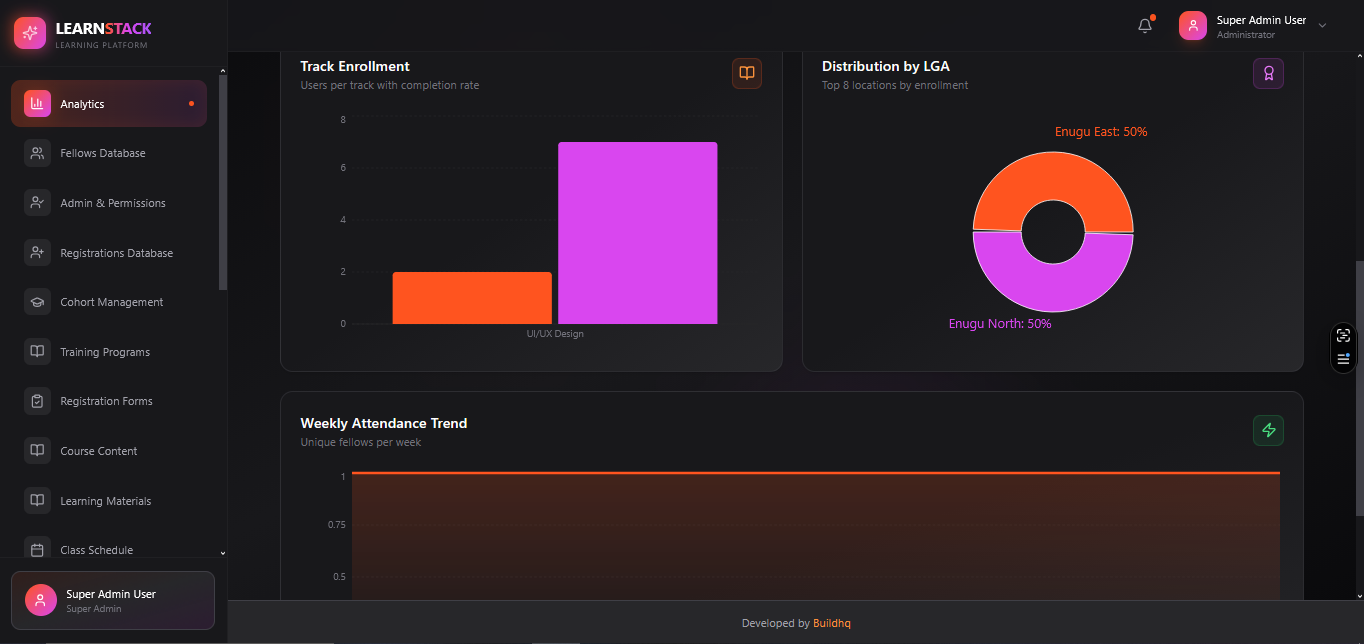Go to Admin & Permissions page
This screenshot has width=1364, height=644.
tap(112, 203)
